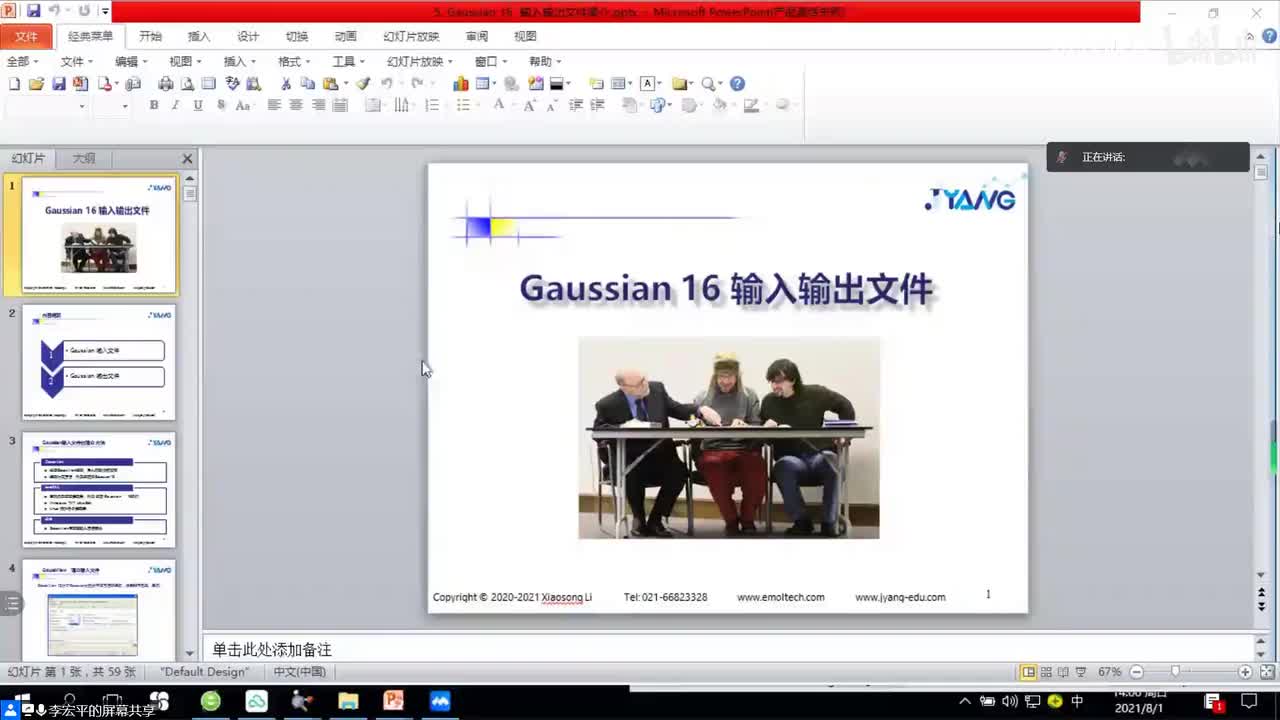Screen dimensions: 1280x720
Task: Switch to Slide Sorter view in status bar
Action: pos(1046,672)
